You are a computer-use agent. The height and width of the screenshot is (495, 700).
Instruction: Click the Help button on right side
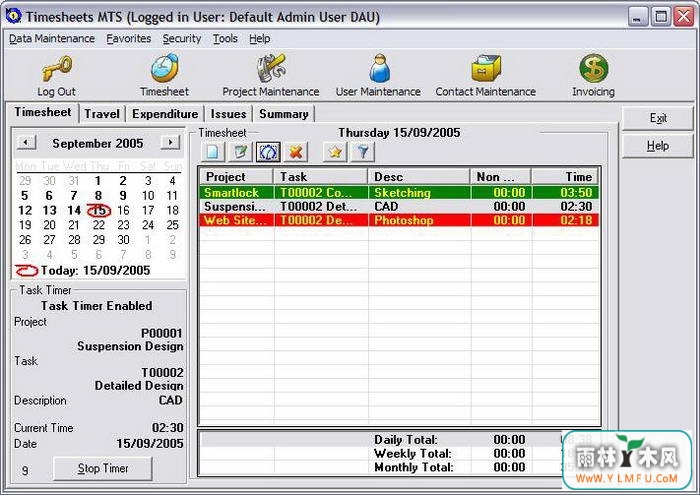(x=658, y=146)
